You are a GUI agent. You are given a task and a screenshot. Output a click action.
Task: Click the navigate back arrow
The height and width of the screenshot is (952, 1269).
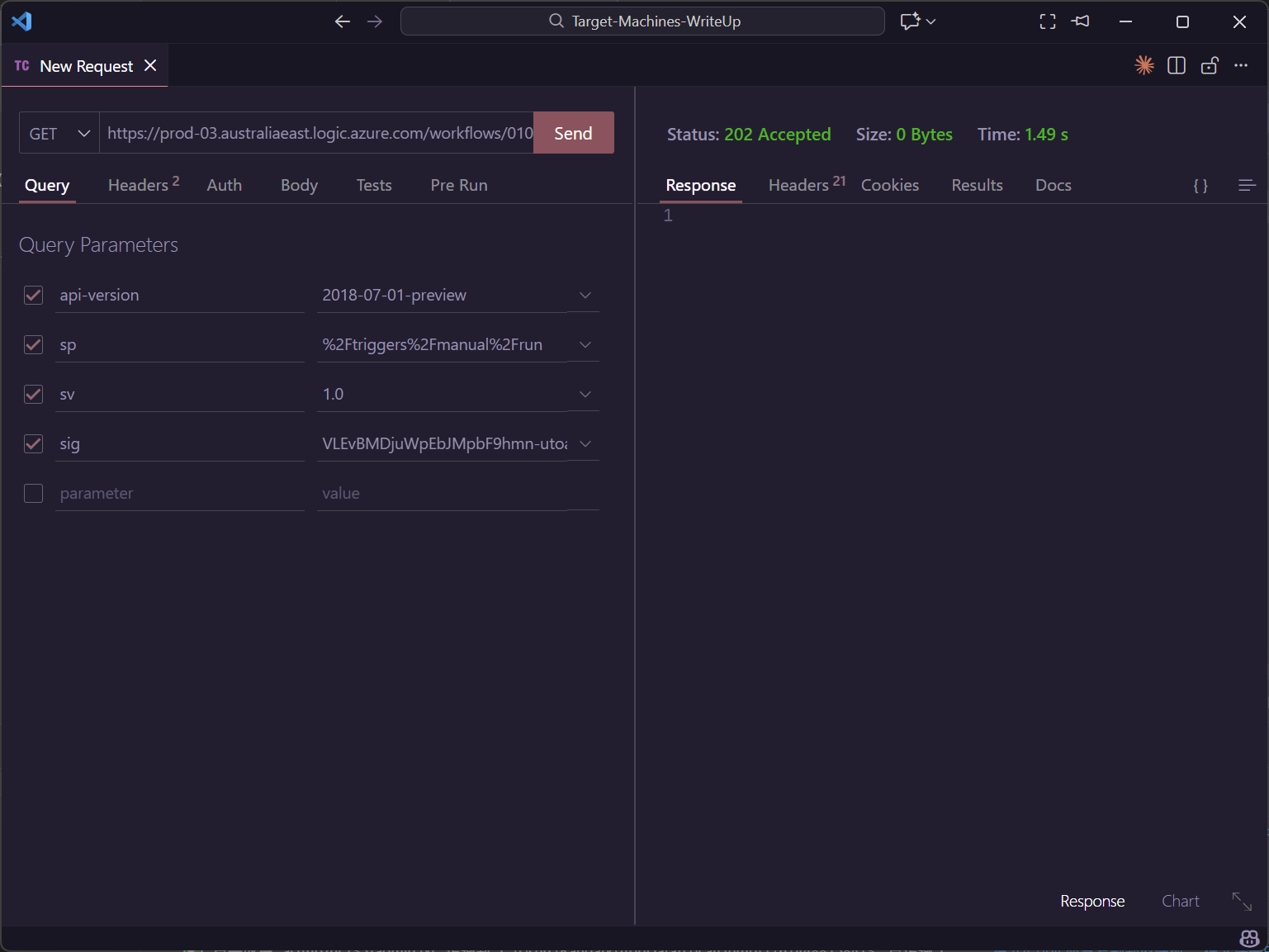tap(343, 21)
